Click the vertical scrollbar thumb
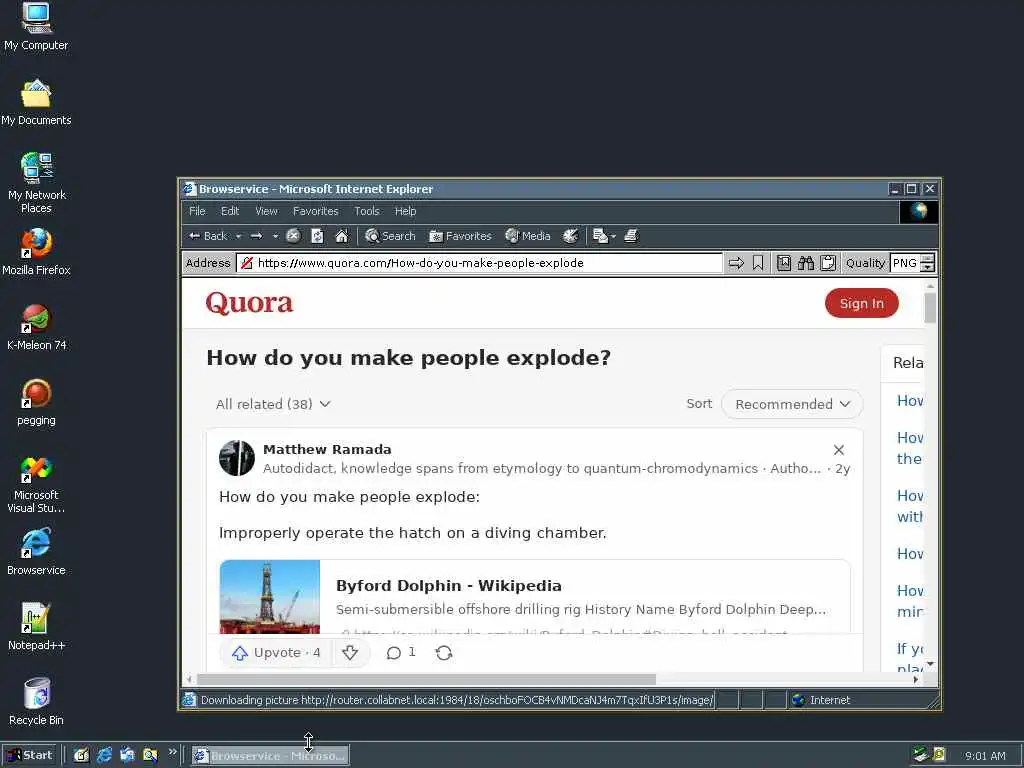Screen dimensions: 1024x768 click(x=931, y=308)
